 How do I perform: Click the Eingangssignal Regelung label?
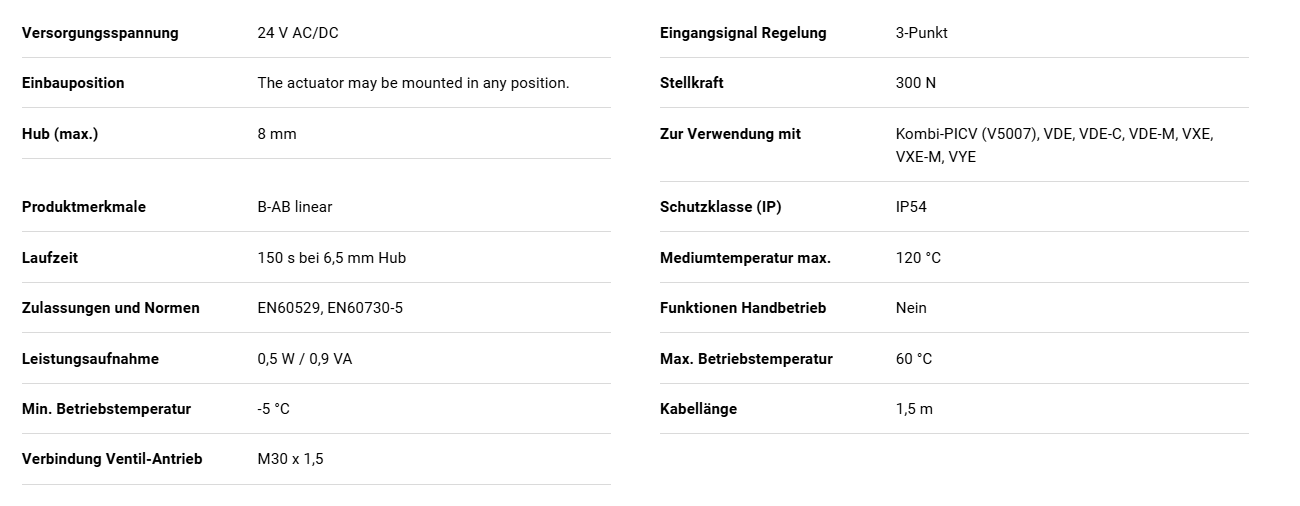click(743, 33)
